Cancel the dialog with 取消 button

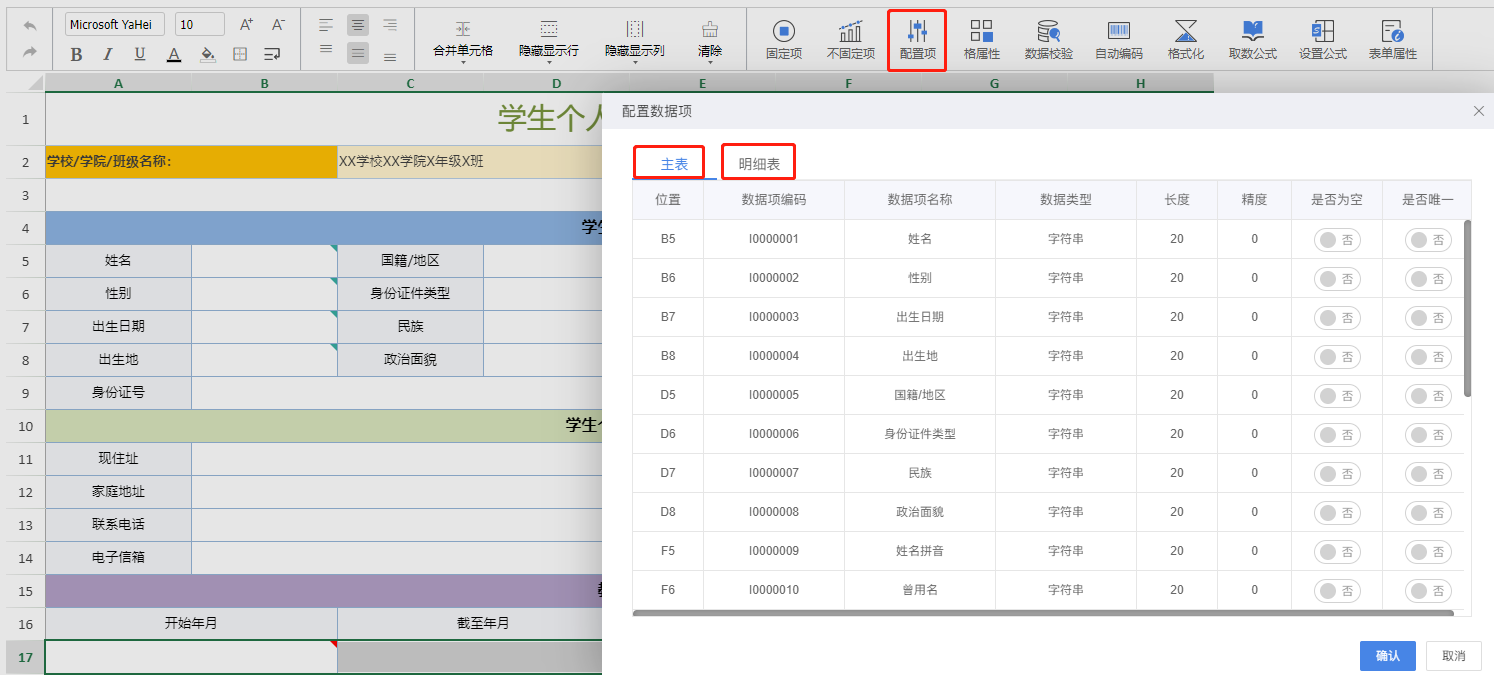pyautogui.click(x=1454, y=656)
